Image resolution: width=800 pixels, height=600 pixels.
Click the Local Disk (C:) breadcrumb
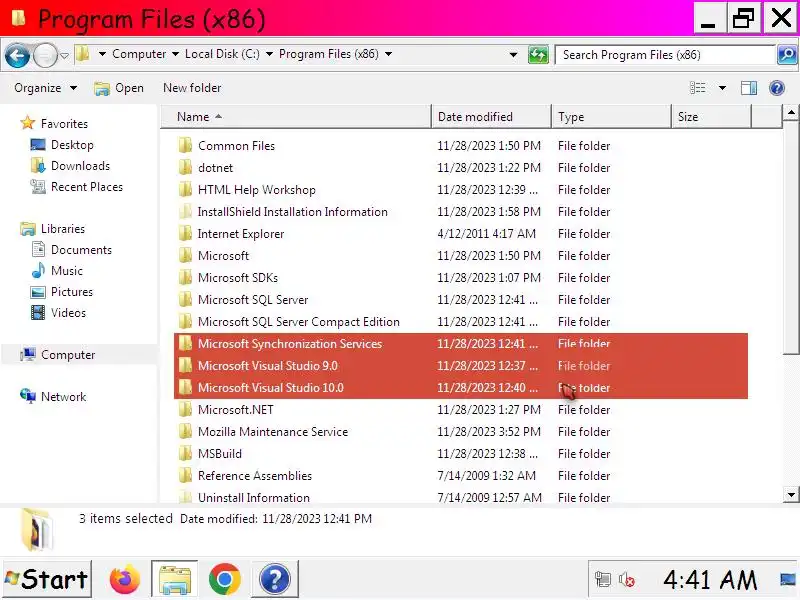point(222,54)
